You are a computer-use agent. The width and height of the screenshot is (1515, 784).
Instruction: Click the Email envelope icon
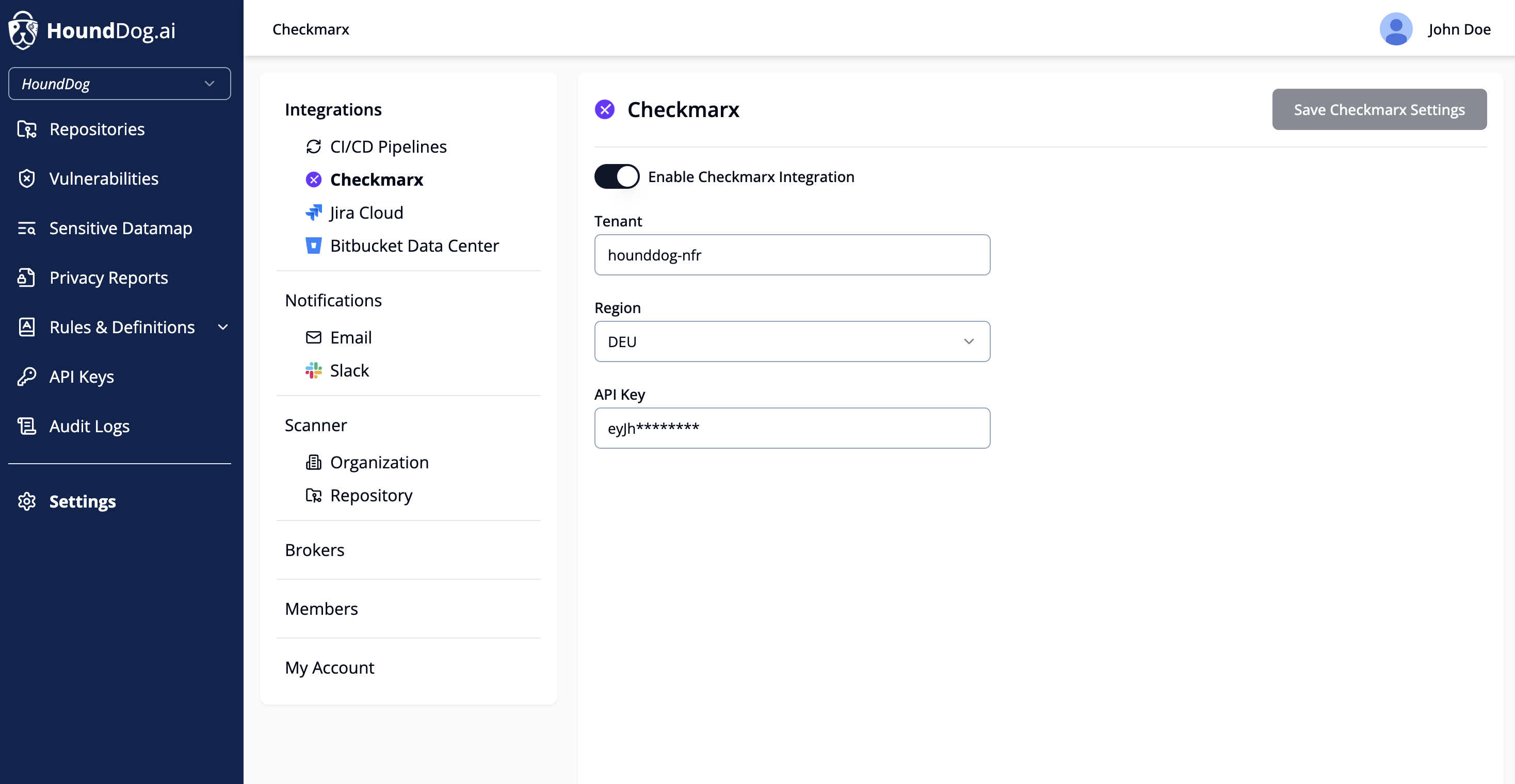tap(313, 337)
